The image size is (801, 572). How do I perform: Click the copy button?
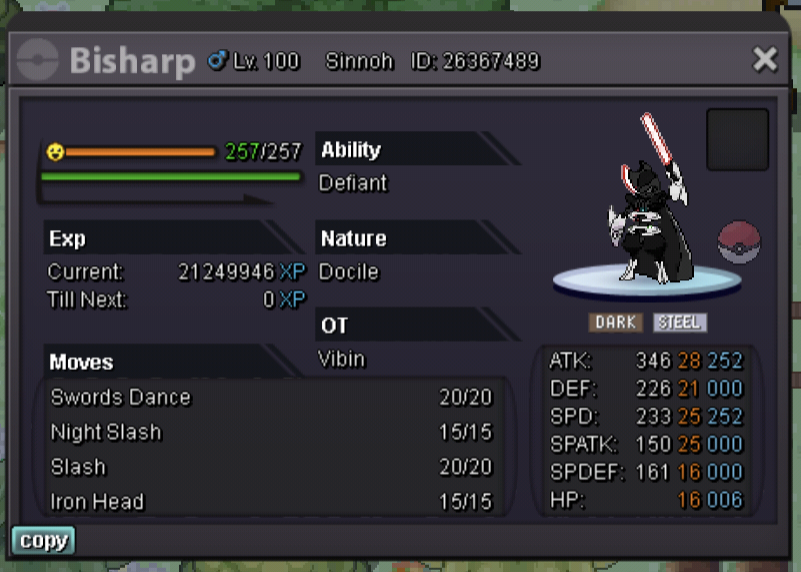(43, 541)
